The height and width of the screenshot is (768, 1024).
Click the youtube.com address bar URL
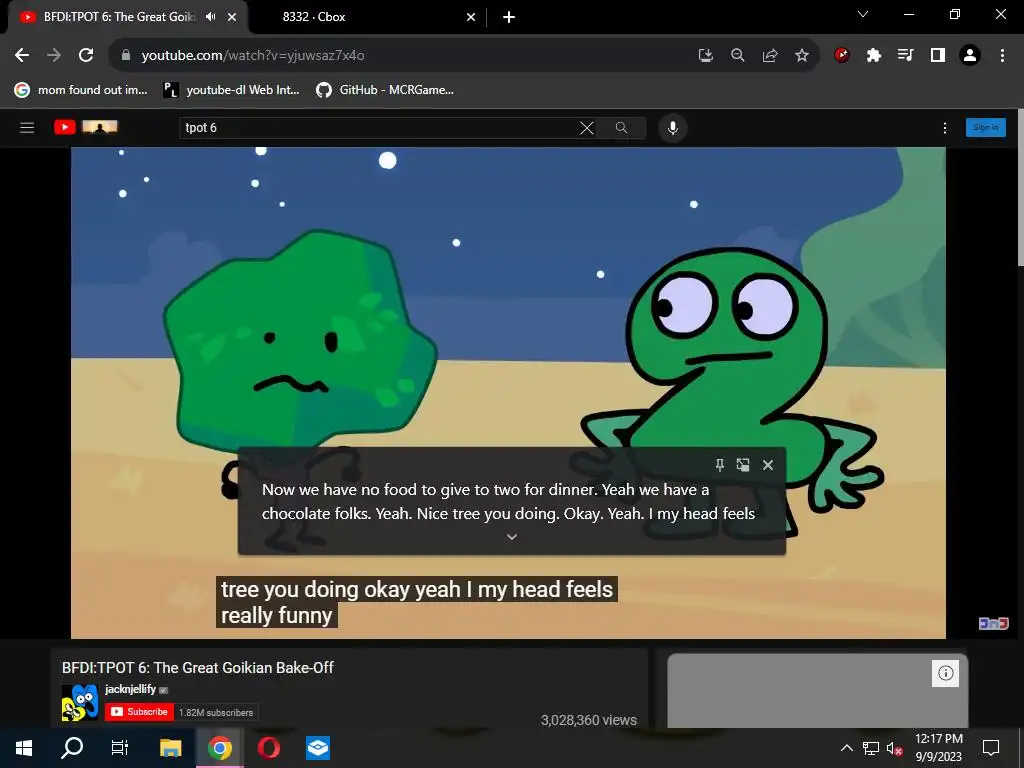pos(253,56)
